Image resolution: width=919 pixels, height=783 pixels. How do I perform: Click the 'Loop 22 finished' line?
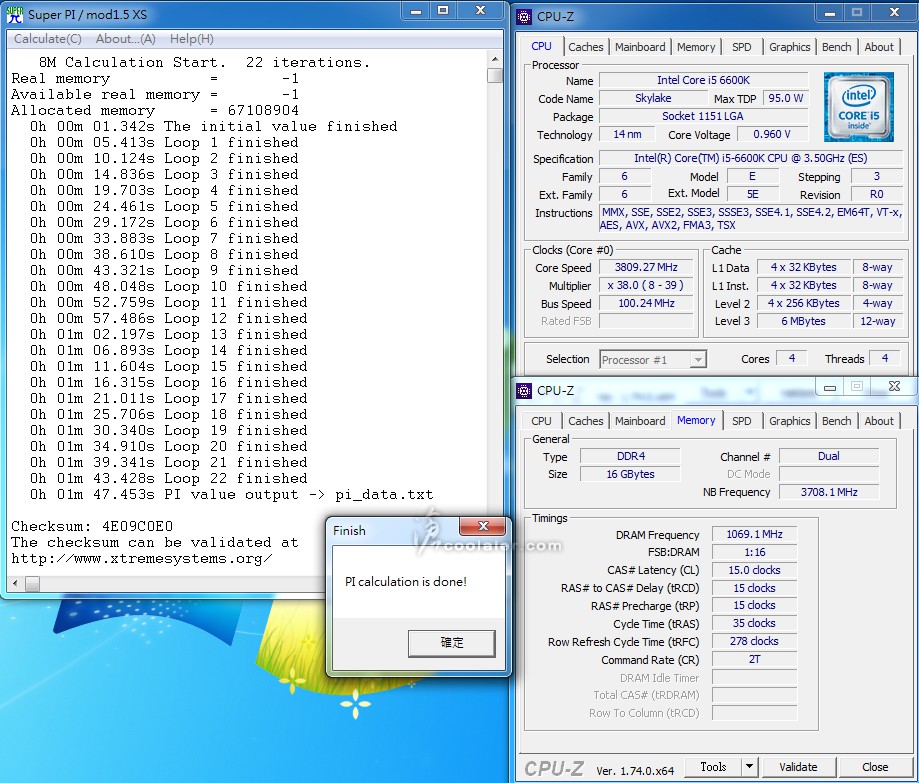point(168,478)
